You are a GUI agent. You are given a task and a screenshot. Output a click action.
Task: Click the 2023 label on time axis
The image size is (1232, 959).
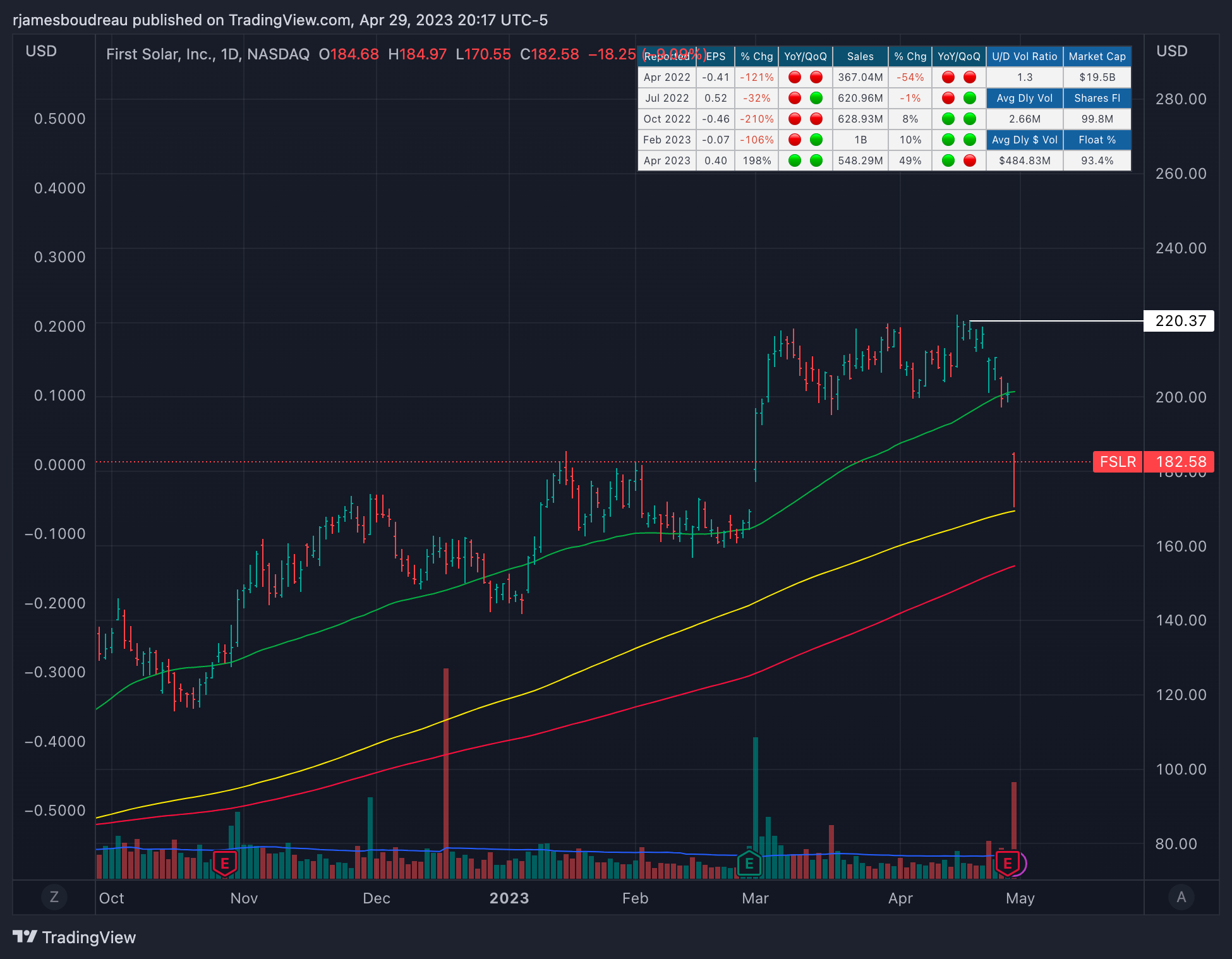[509, 898]
